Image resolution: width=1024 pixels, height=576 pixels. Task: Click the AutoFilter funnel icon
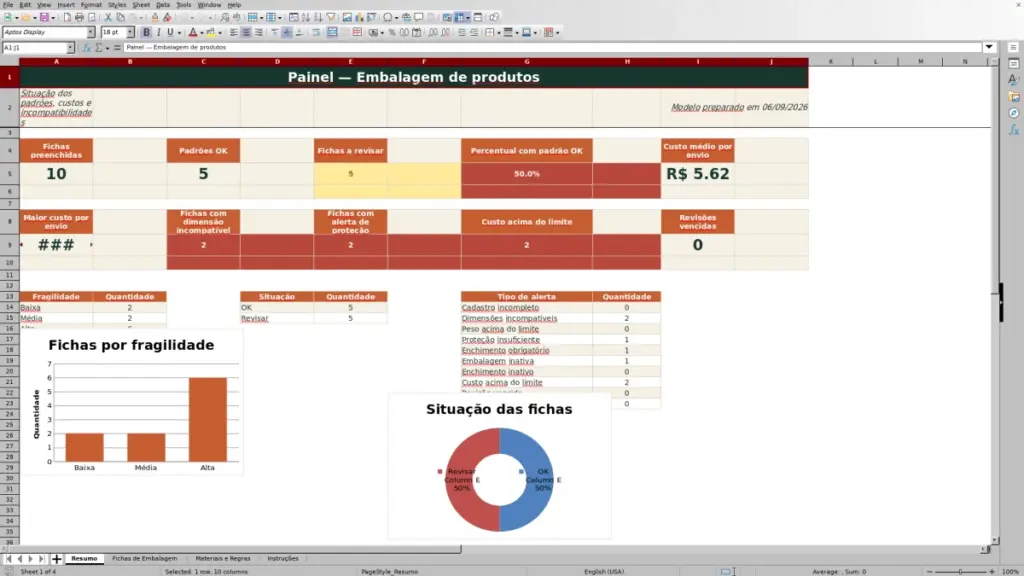(331, 18)
